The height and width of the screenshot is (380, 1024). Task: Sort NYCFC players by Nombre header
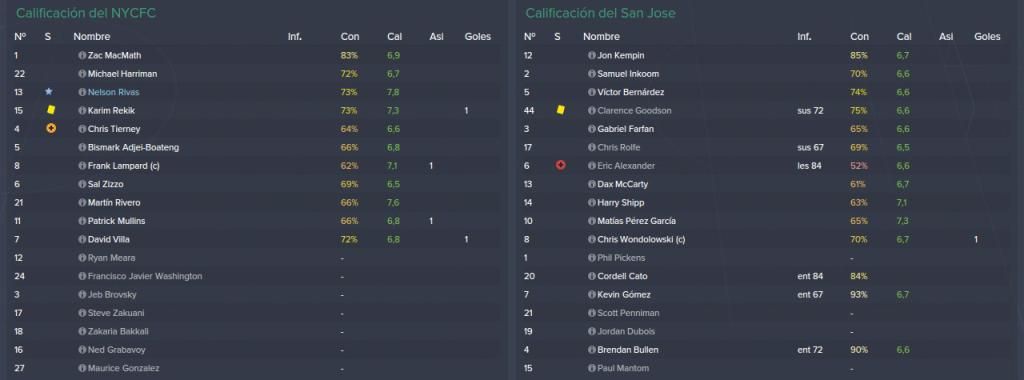coord(91,37)
